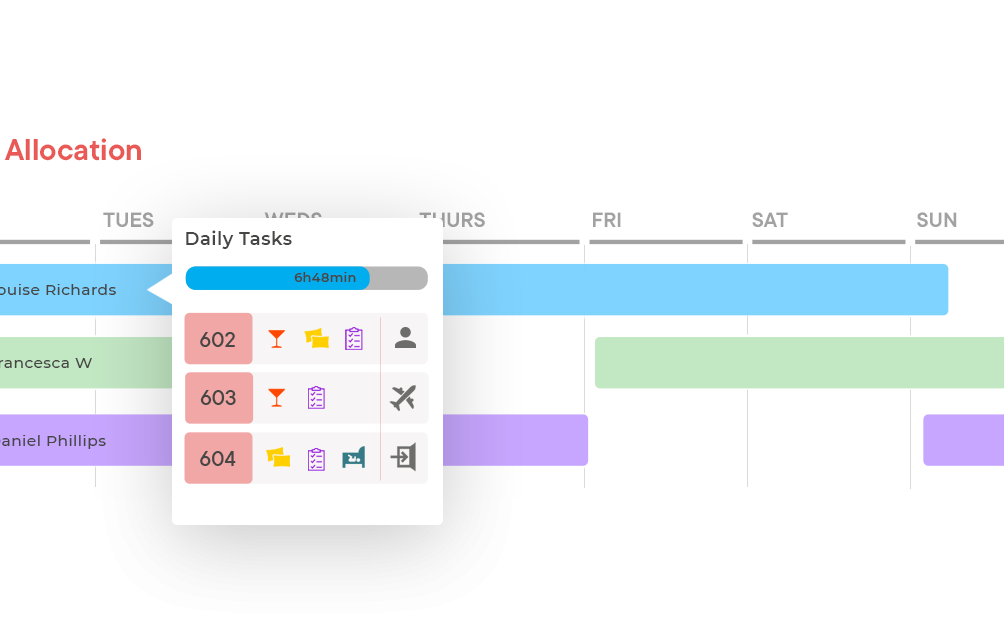Viewport: 1004px width, 628px height.
Task: Click the airplane status icon for room 603
Action: coord(403,398)
